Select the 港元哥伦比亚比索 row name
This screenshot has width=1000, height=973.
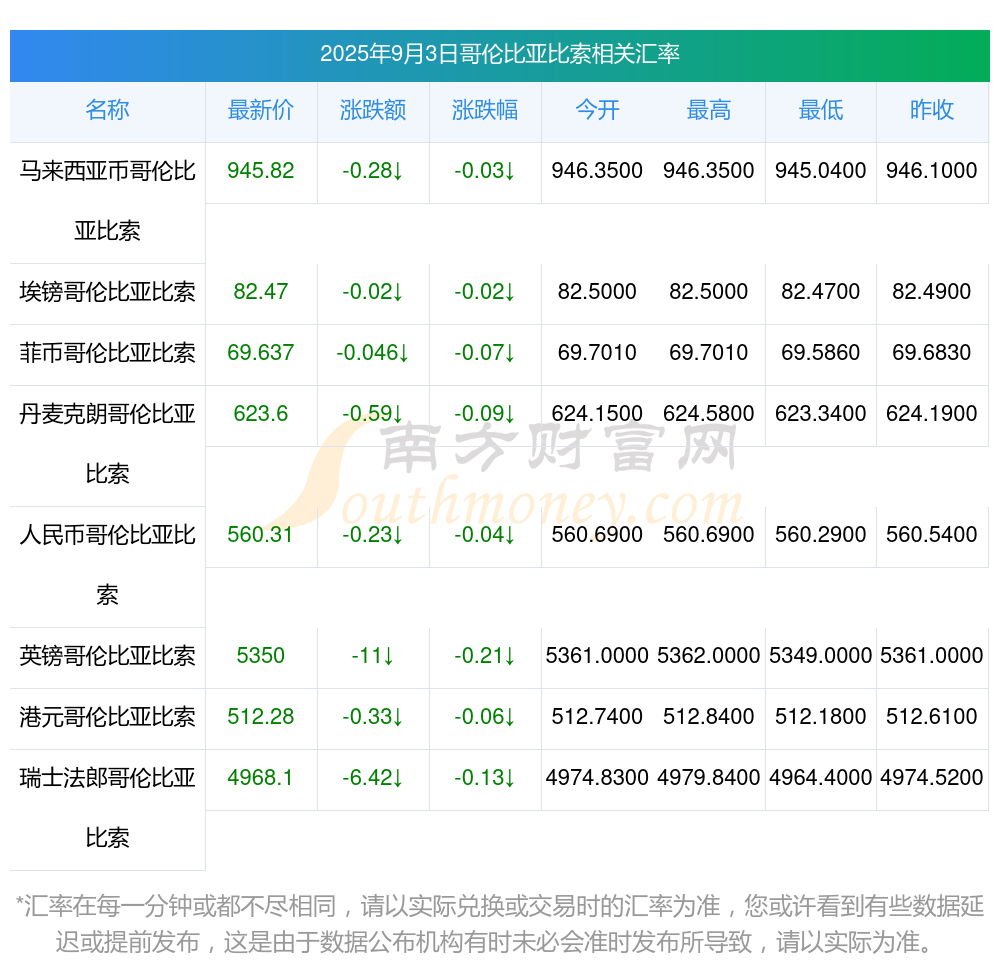(107, 717)
